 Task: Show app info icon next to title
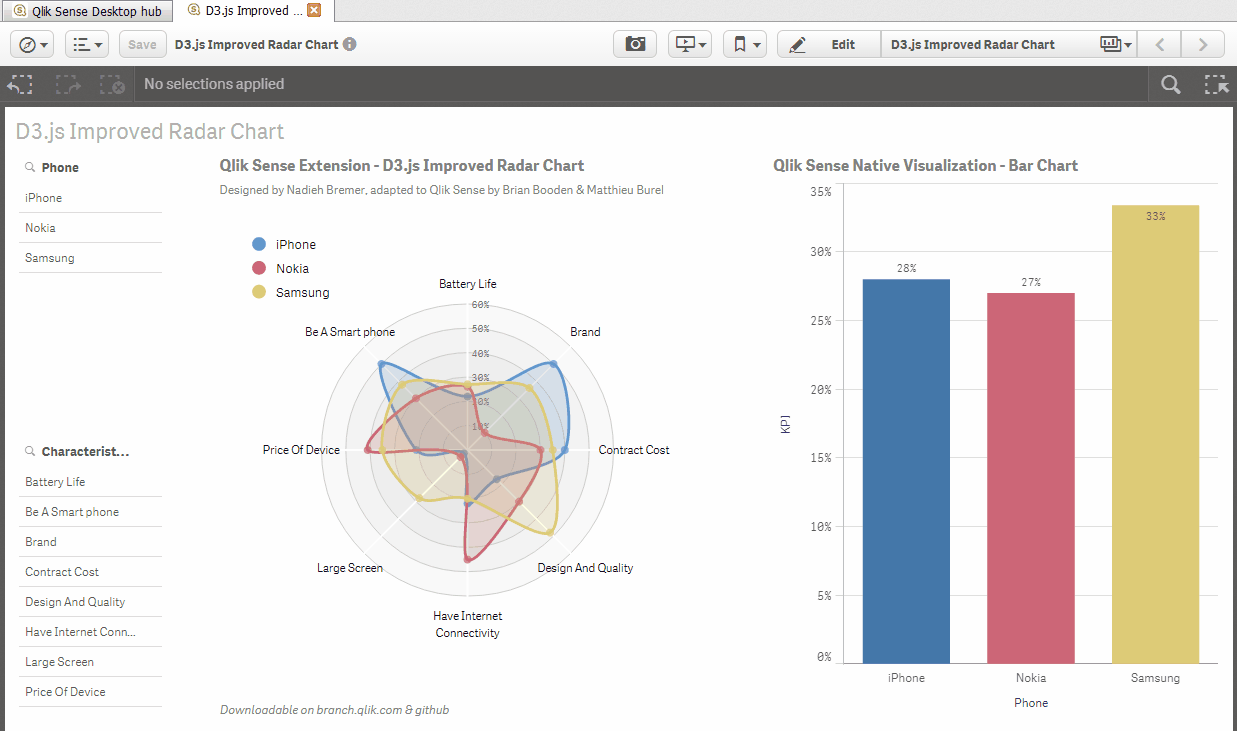(x=350, y=44)
